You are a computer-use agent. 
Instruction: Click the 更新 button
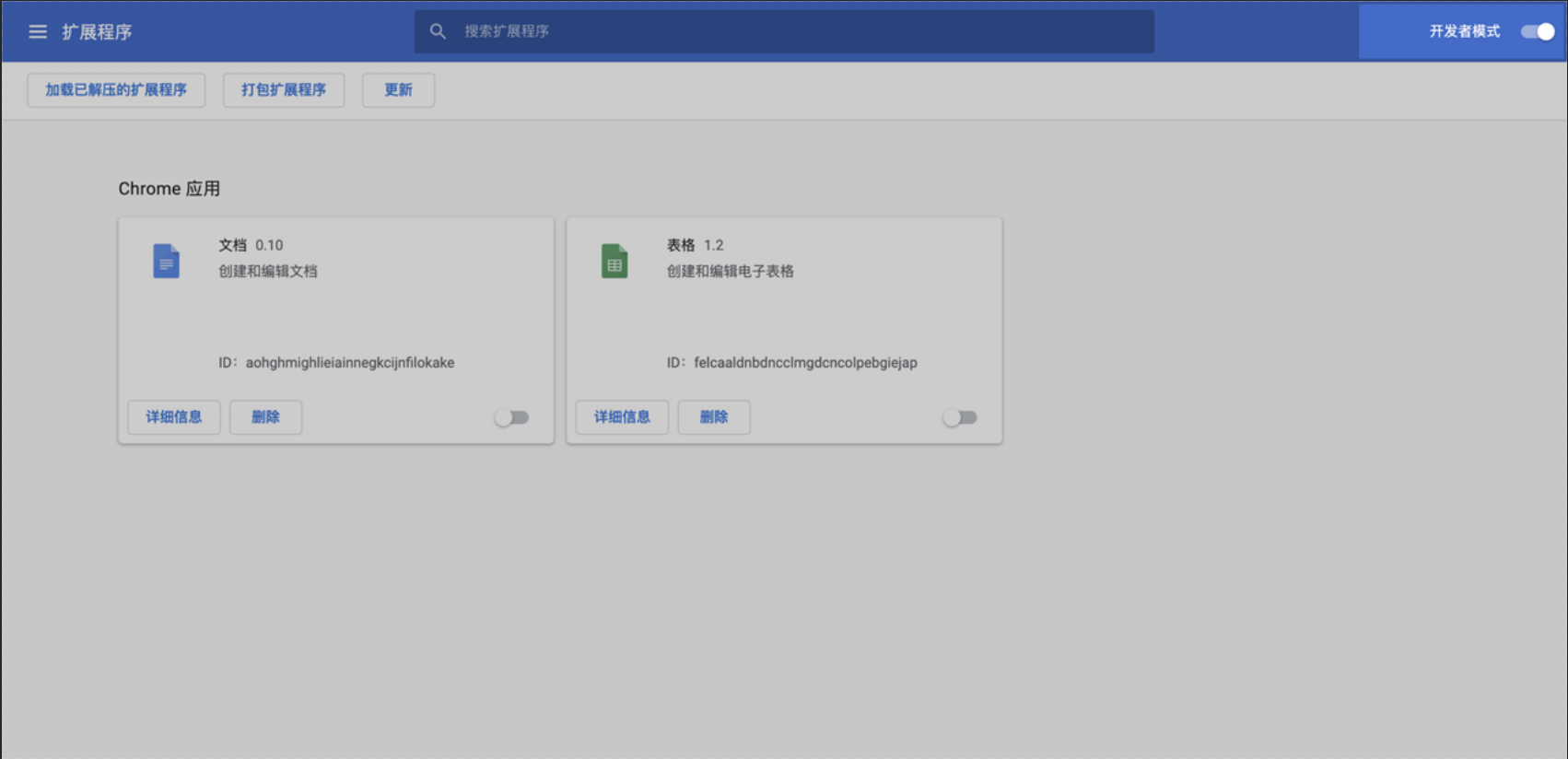click(x=398, y=90)
